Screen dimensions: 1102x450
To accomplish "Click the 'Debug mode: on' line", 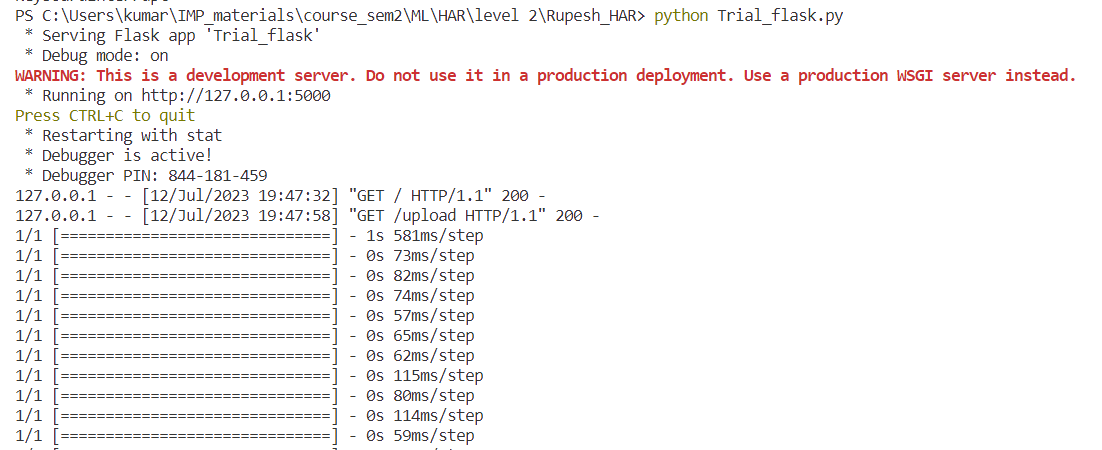I will point(96,56).
